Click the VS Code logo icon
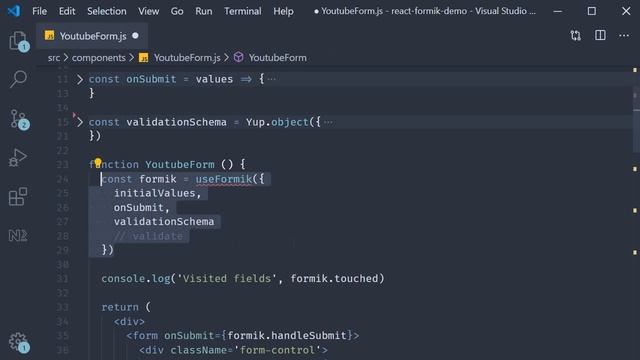This screenshot has width=640, height=360. [x=13, y=11]
